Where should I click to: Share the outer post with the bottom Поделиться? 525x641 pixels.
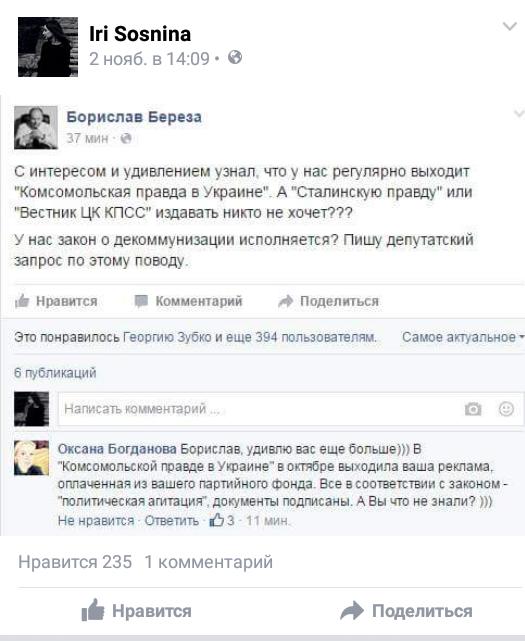(406, 611)
